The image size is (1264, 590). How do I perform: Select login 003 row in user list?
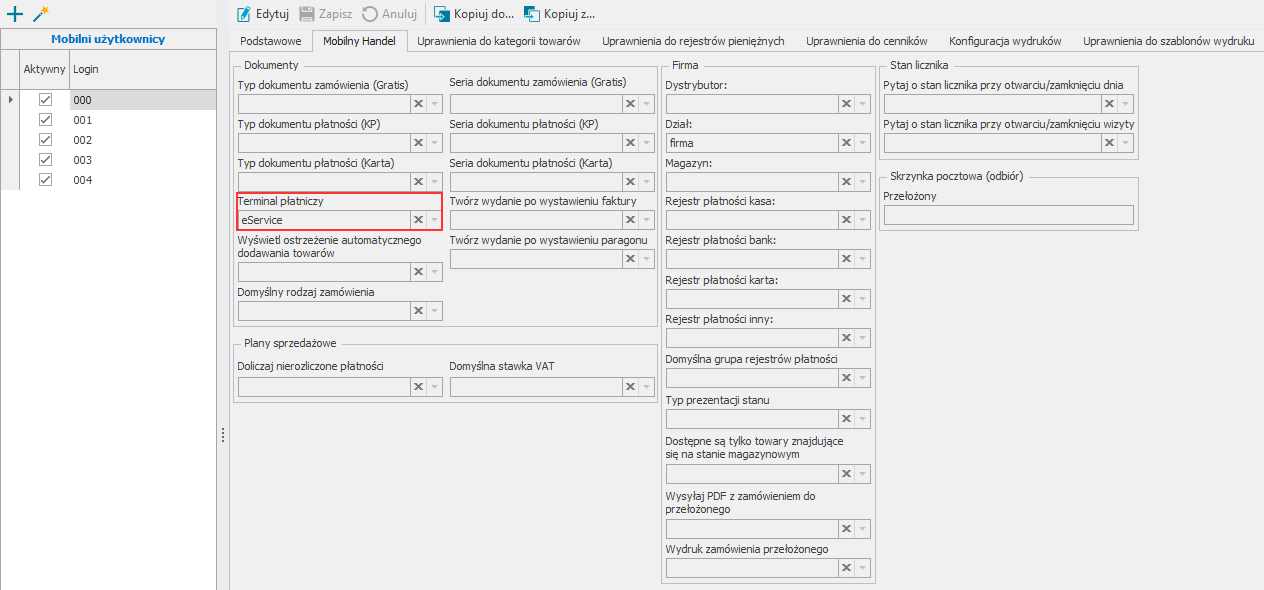click(x=83, y=160)
